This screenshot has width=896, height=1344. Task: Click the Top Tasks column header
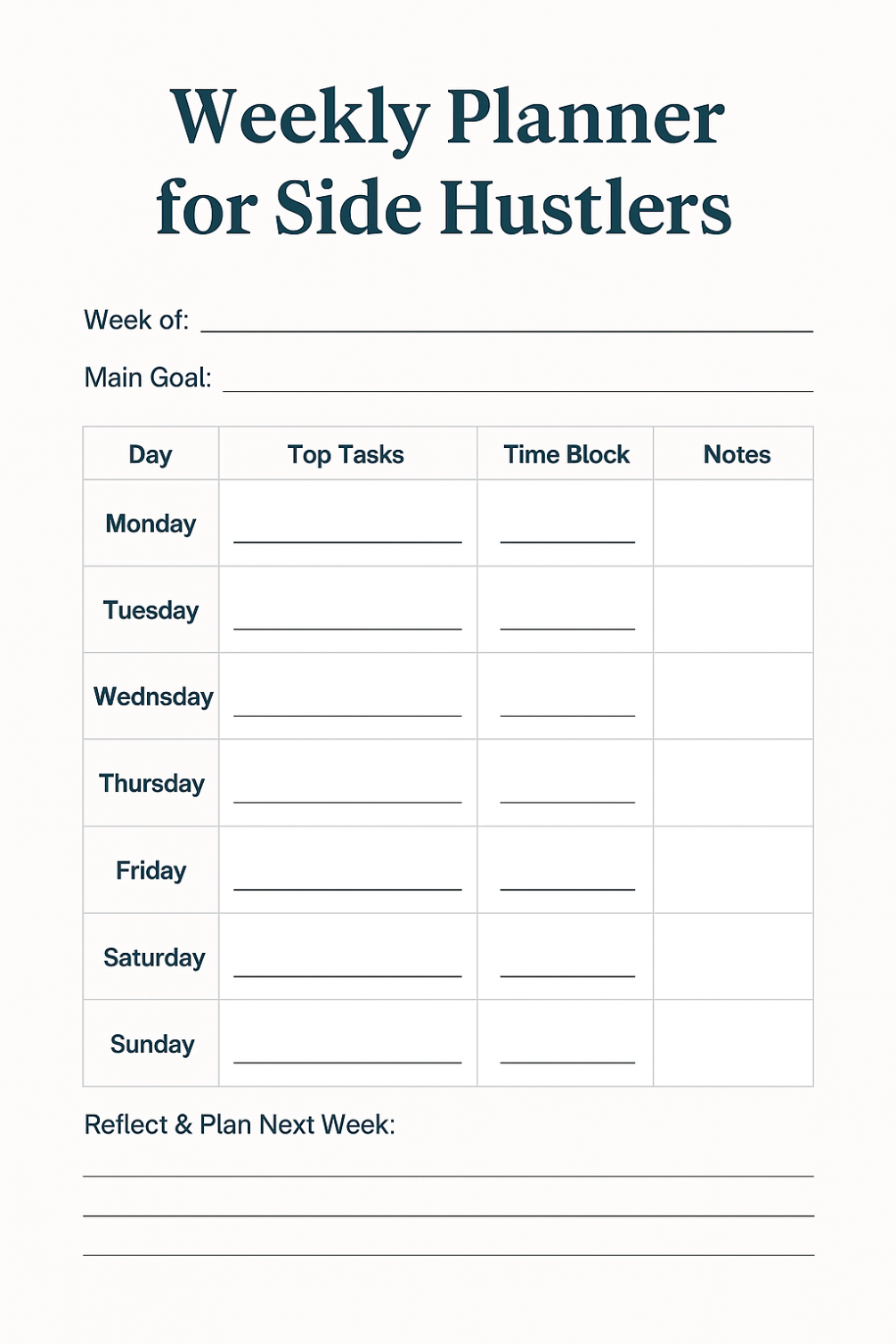(346, 454)
